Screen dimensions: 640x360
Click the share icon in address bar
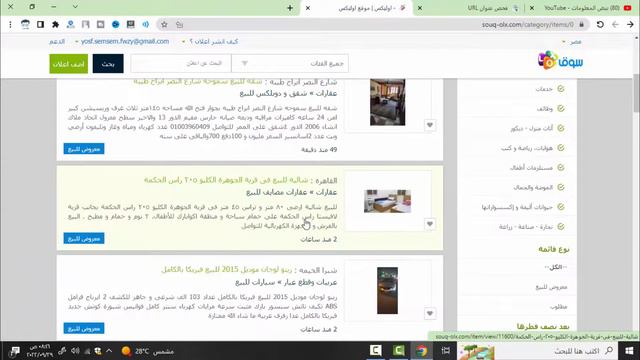click(x=180, y=24)
